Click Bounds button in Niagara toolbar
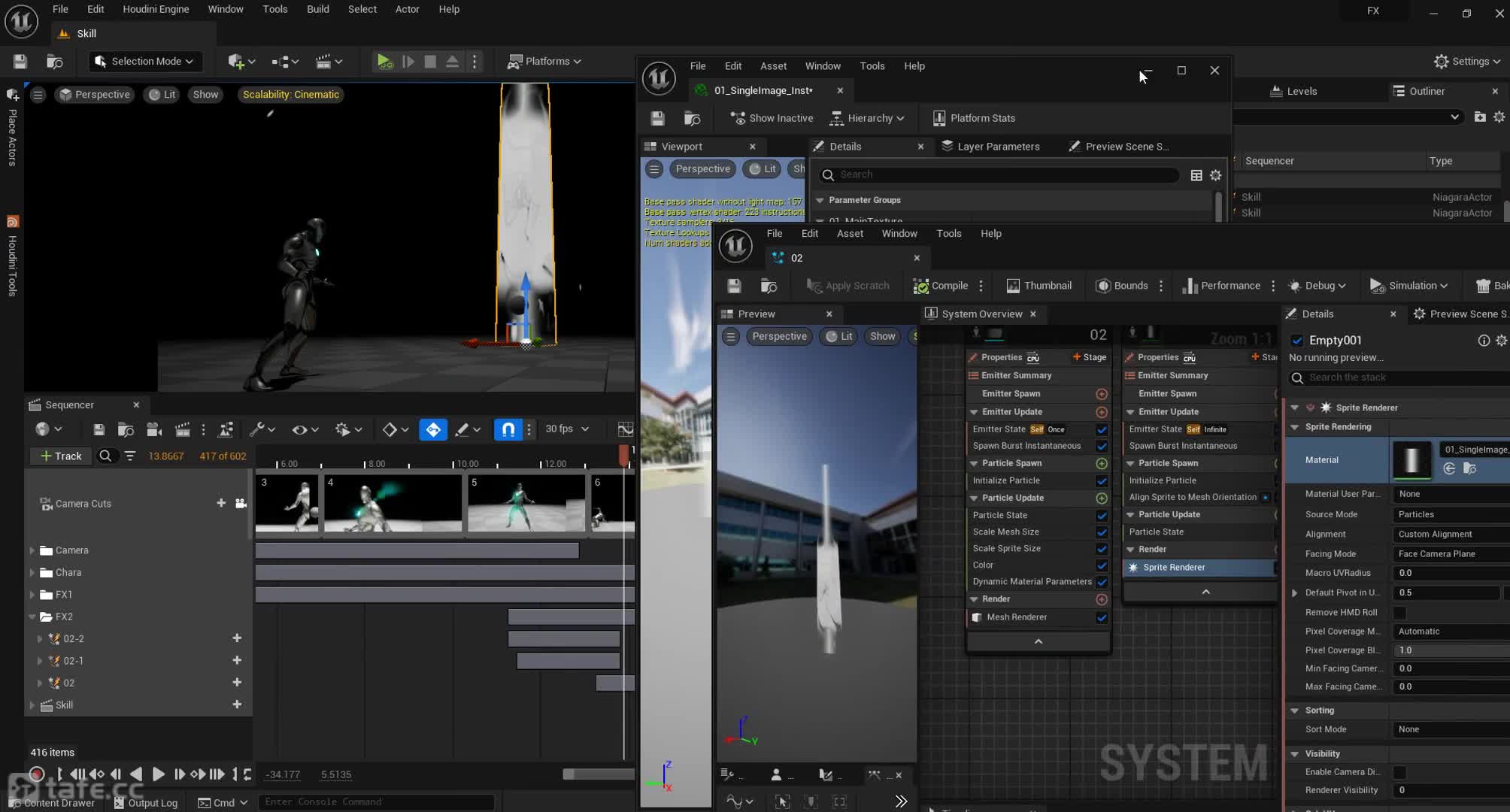This screenshot has height=812, width=1510. point(1122,286)
